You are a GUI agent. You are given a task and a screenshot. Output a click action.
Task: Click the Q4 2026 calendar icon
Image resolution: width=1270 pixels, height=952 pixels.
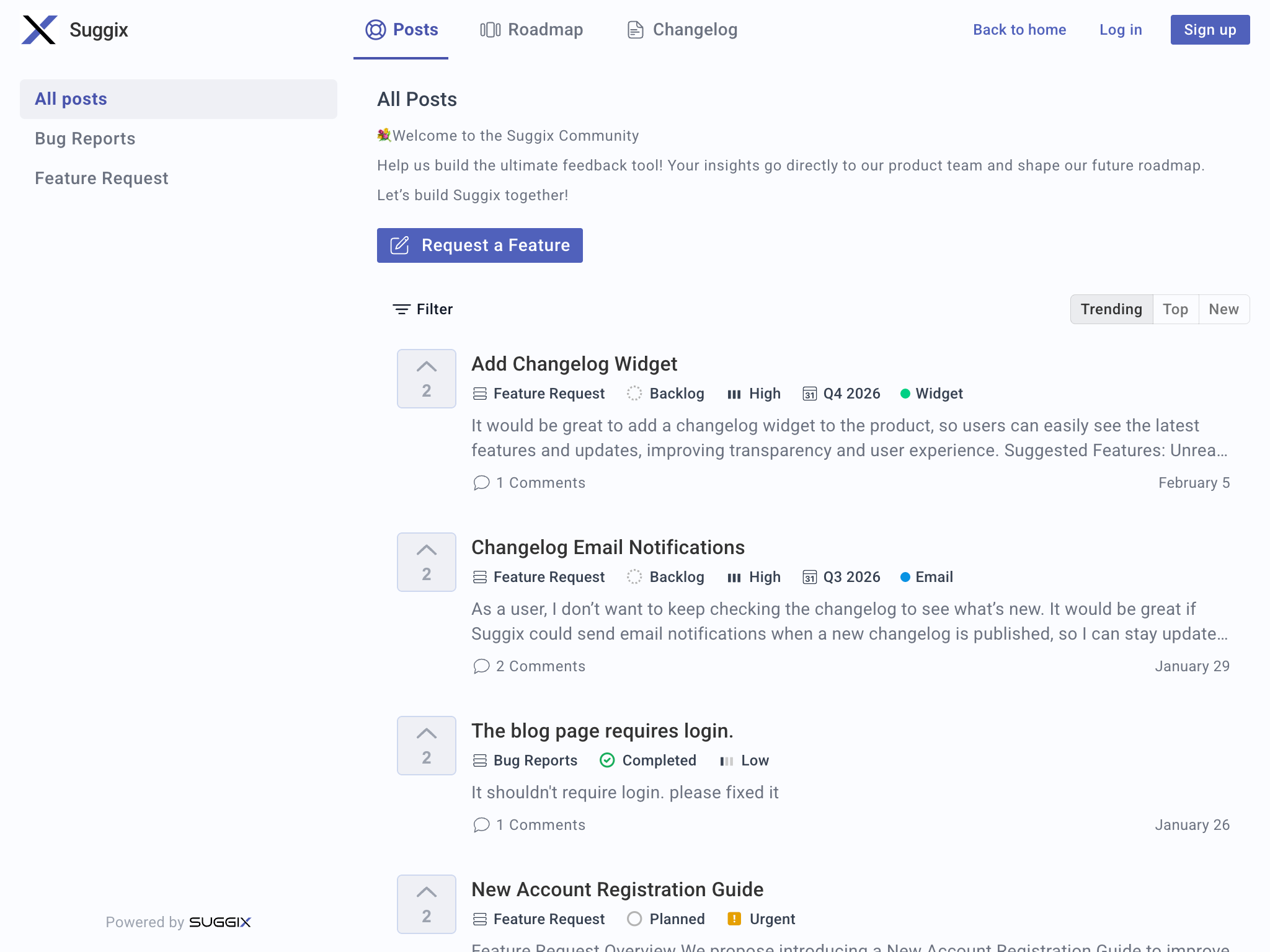(x=809, y=394)
